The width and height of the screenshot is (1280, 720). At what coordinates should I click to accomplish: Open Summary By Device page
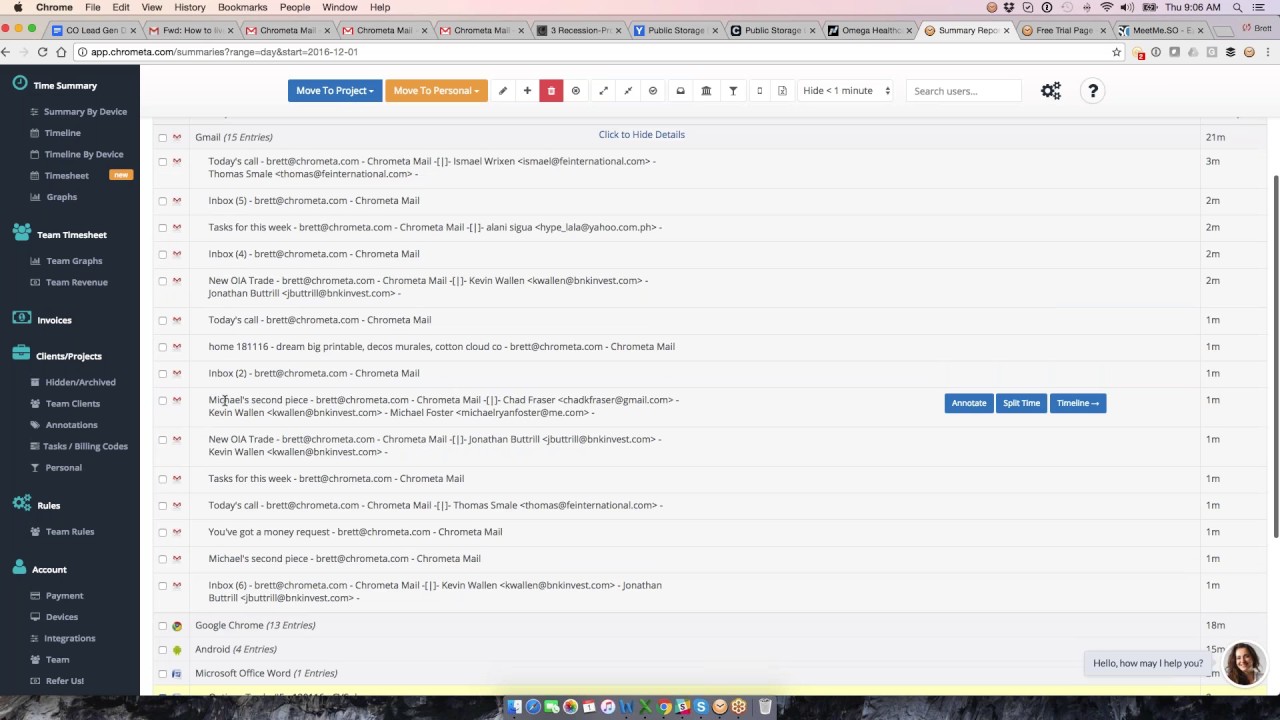[x=85, y=112]
